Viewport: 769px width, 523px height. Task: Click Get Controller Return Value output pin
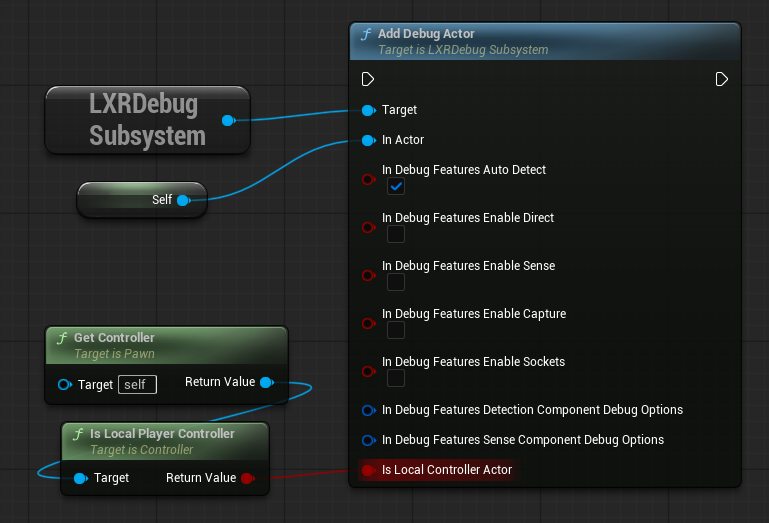point(267,382)
